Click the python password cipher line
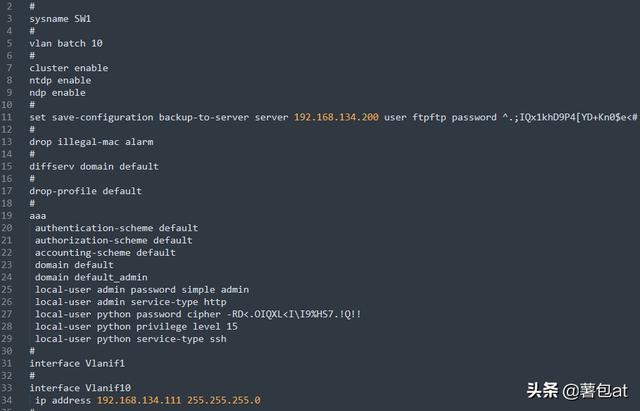Viewport: 640px width, 411px height. coord(198,314)
